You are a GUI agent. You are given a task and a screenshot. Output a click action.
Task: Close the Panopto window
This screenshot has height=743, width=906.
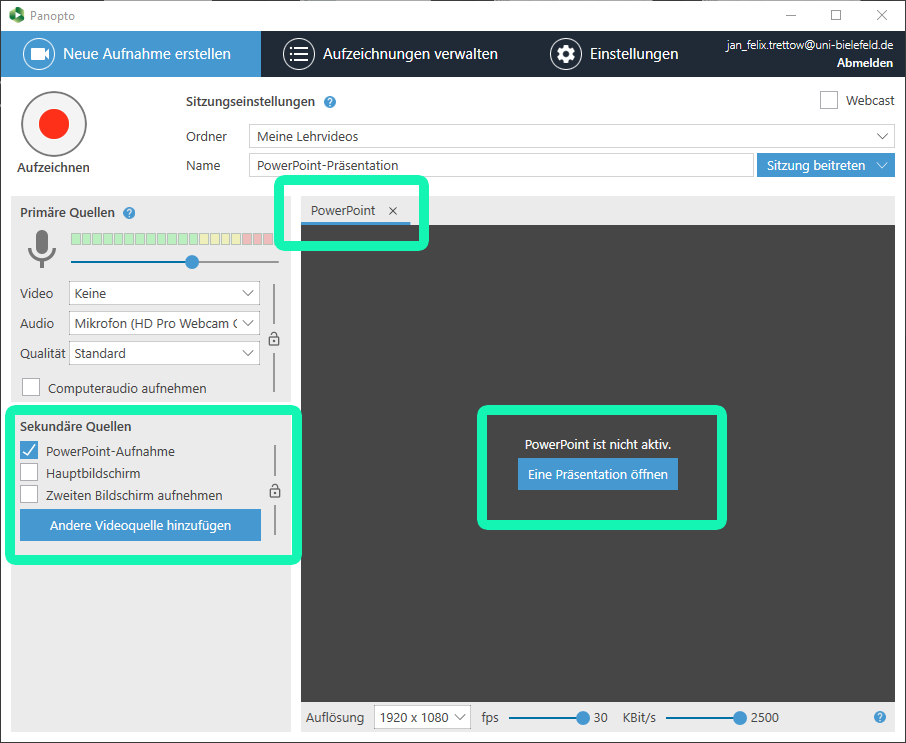(x=882, y=15)
